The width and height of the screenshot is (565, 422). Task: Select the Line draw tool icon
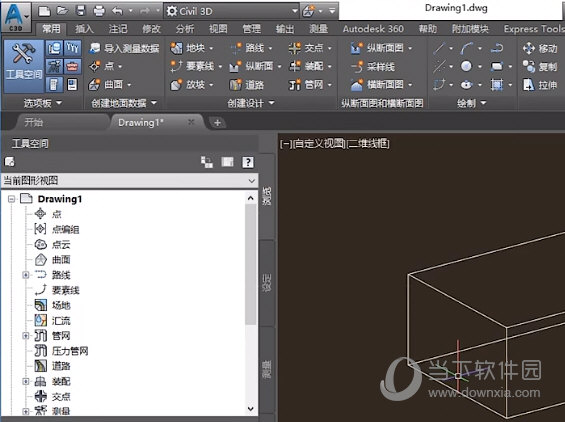439,48
